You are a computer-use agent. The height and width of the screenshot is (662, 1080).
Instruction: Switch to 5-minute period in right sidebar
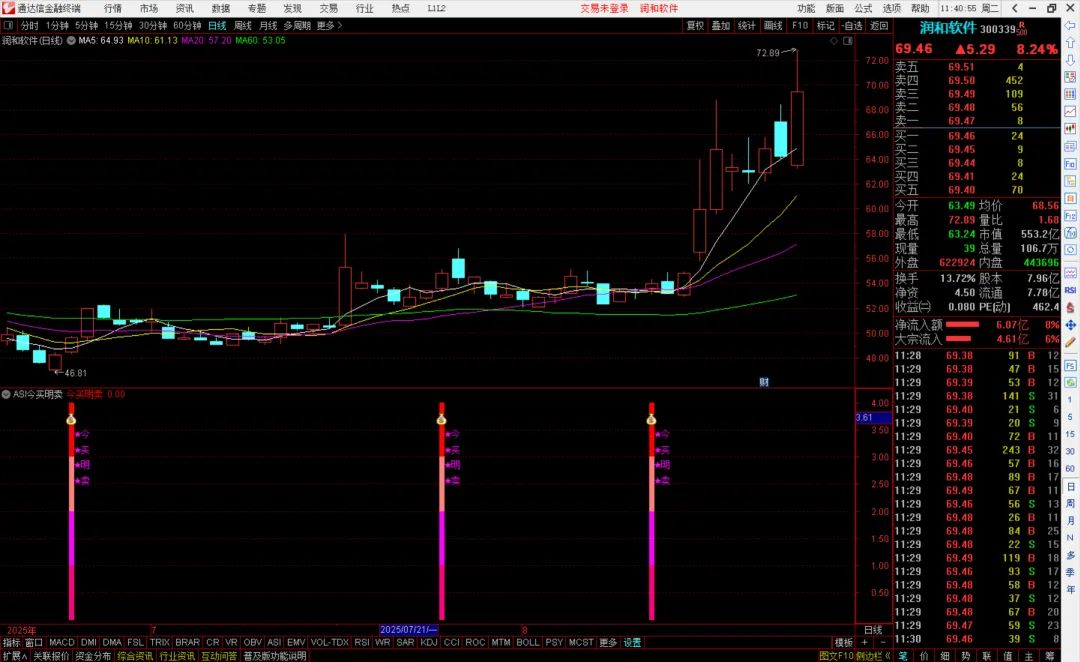1070,417
